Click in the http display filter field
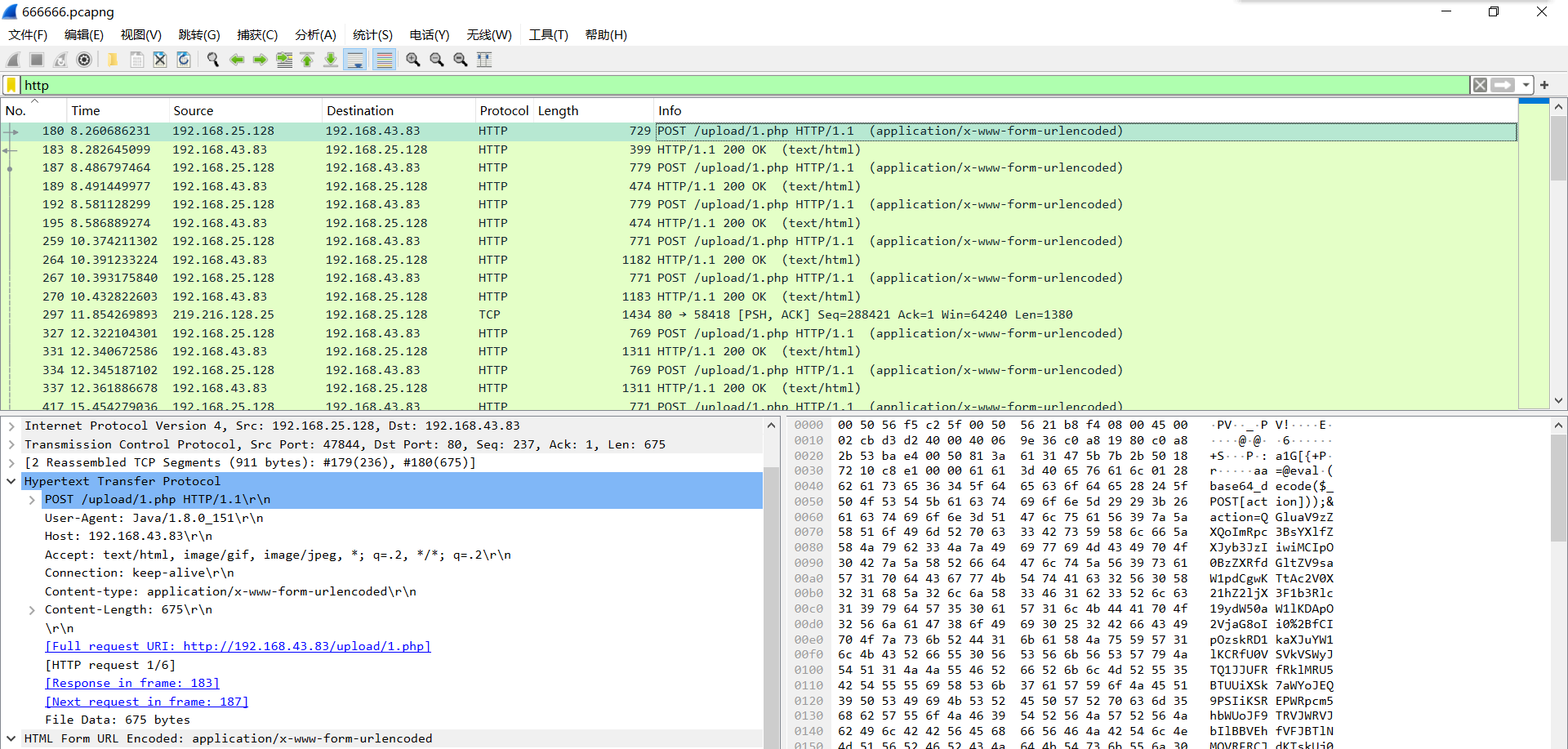Viewport: 1568px width, 749px height. 743,85
